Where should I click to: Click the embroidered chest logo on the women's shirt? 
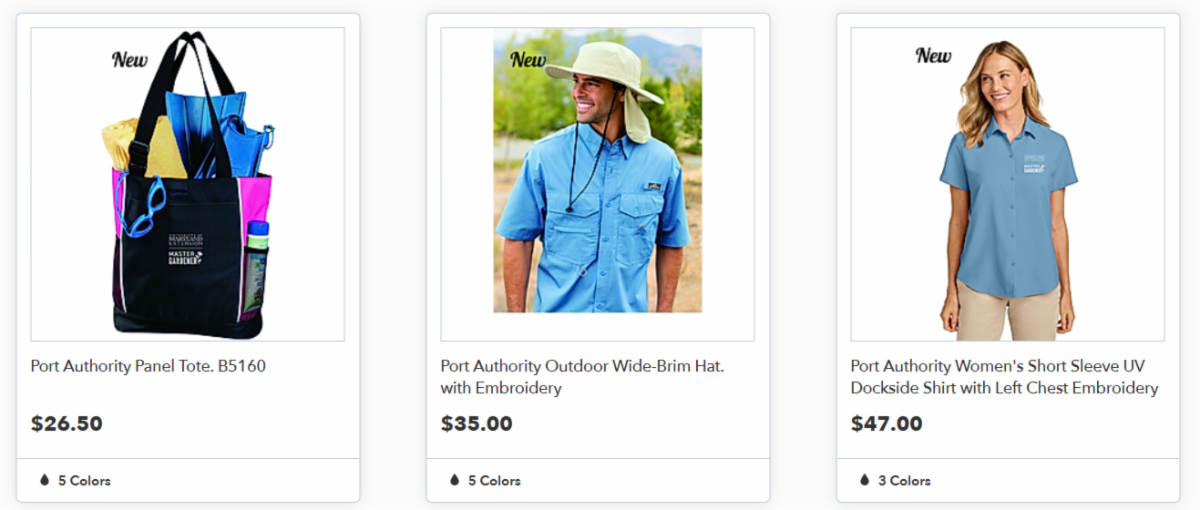(1033, 162)
